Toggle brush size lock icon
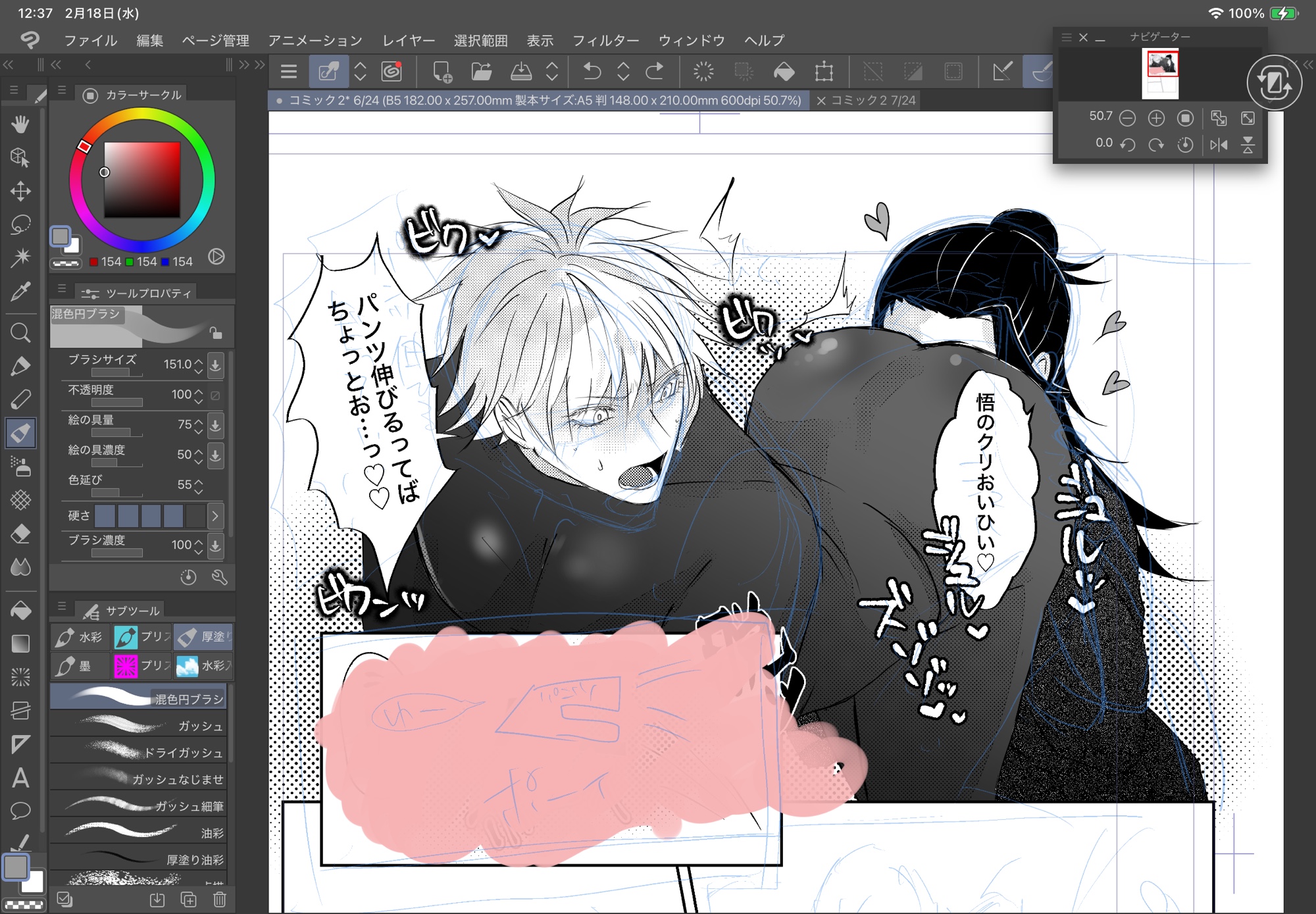Screen dimensions: 1316x914 pyautogui.click(x=216, y=334)
